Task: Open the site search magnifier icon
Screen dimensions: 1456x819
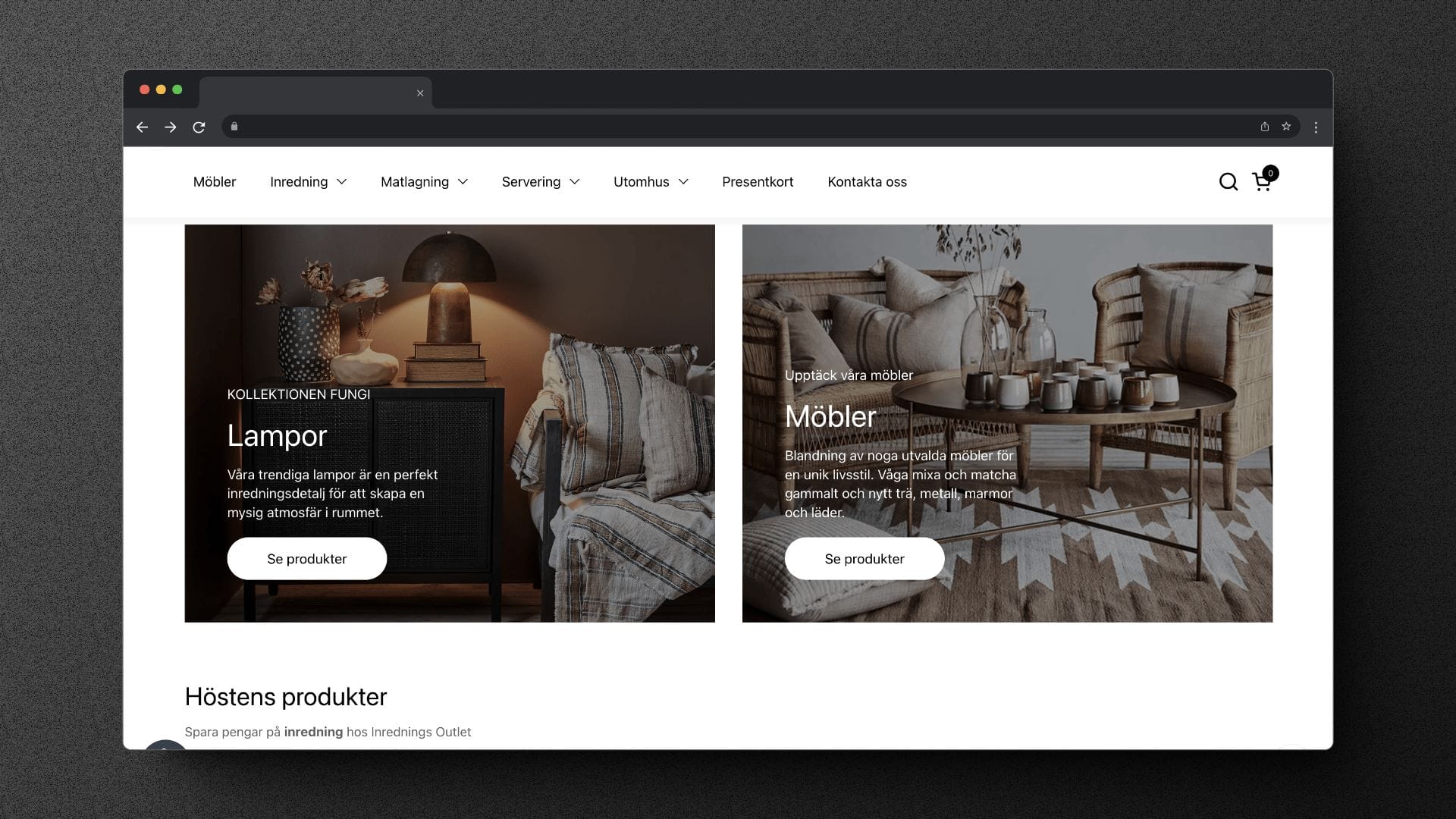Action: tap(1228, 182)
